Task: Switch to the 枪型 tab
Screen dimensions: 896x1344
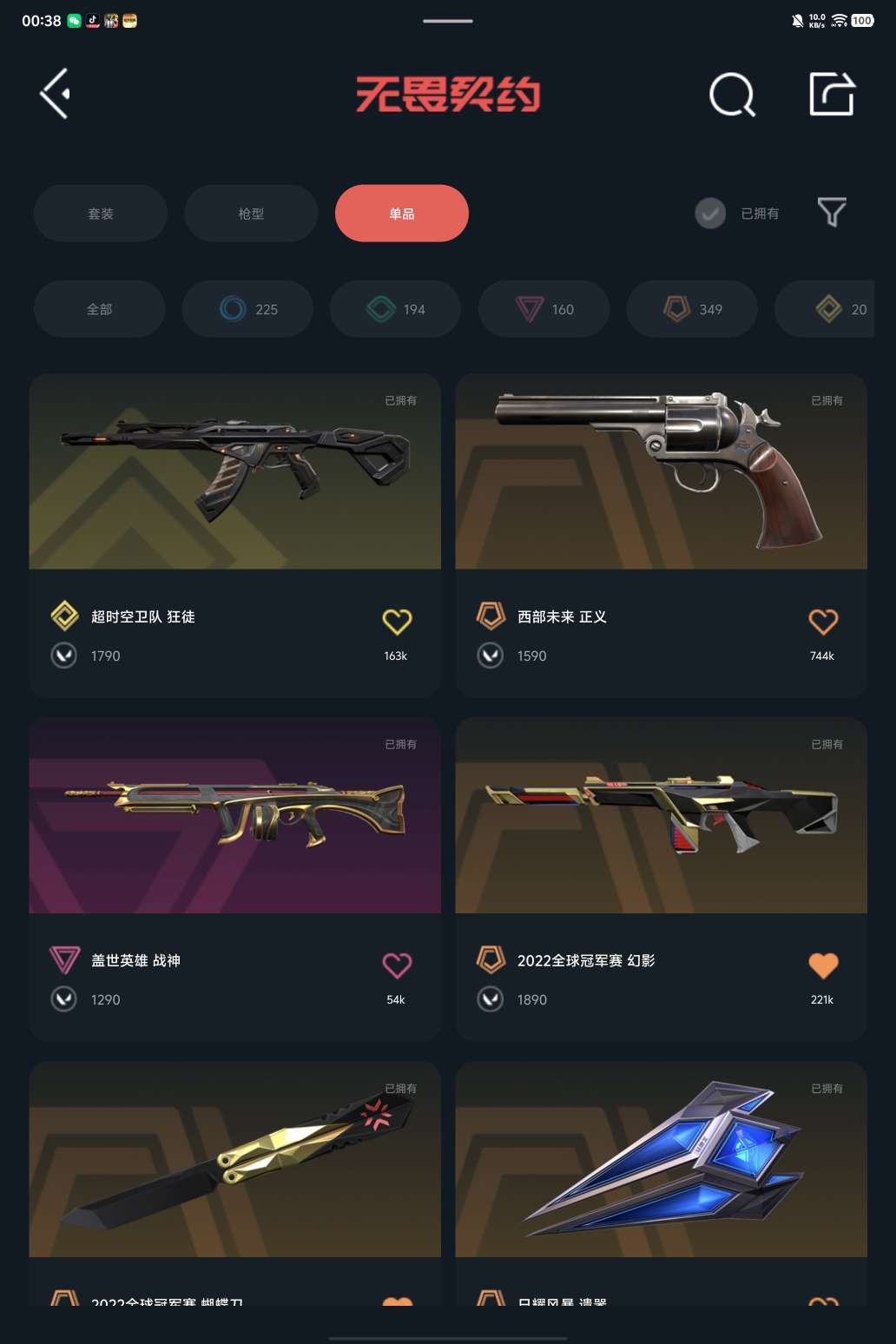Action: (251, 214)
